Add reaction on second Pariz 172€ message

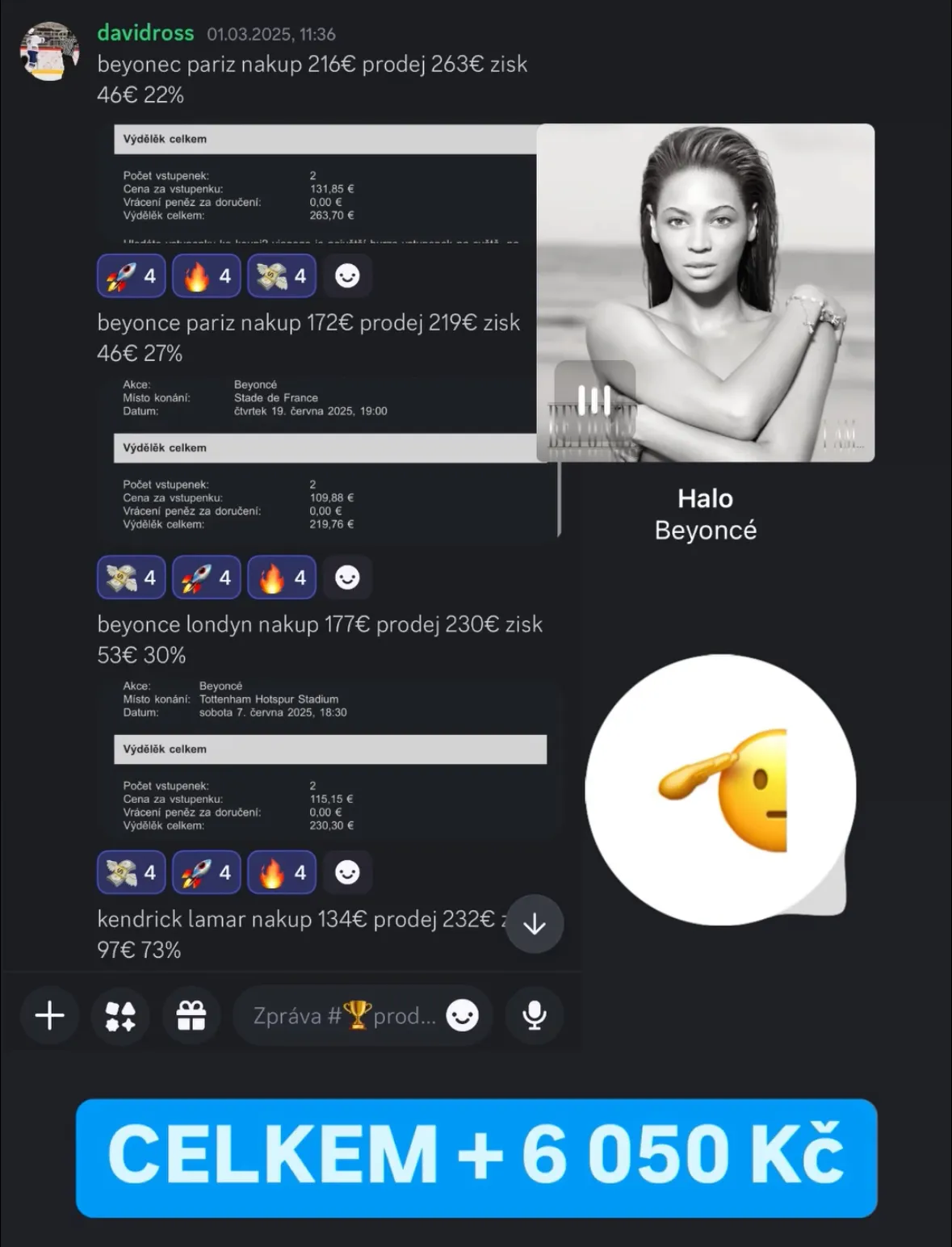pyautogui.click(x=347, y=577)
